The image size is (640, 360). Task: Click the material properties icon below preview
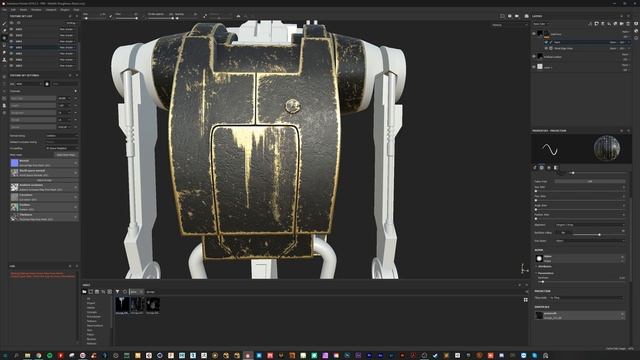tap(556, 167)
